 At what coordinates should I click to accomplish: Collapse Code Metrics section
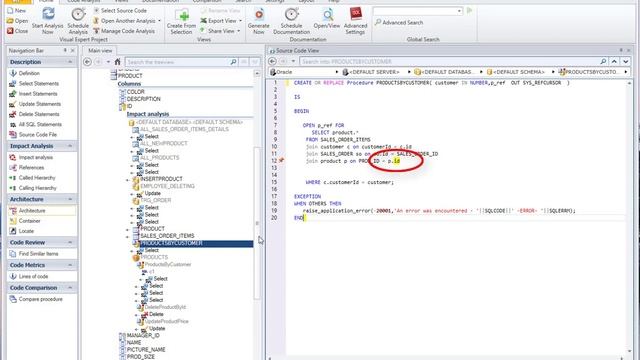70,265
